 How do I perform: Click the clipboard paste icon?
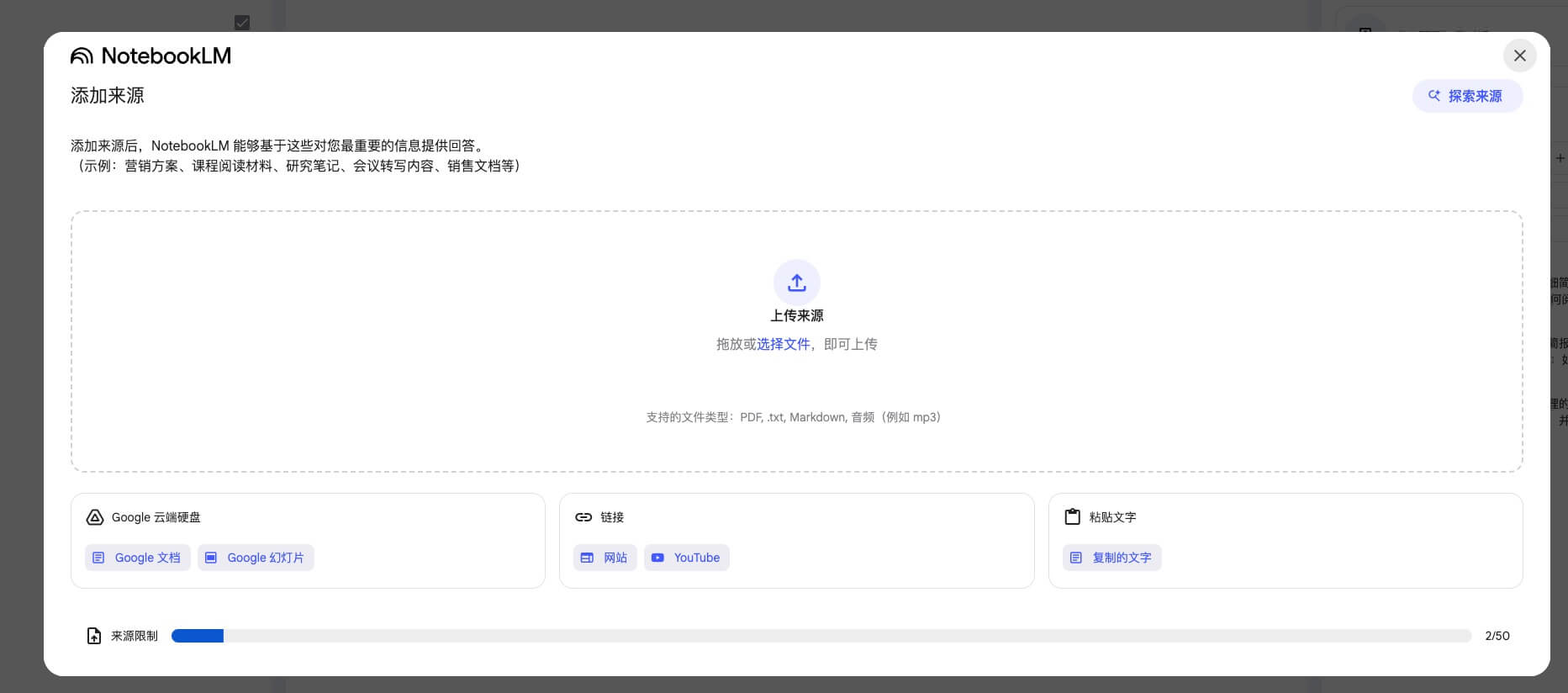coord(1072,516)
